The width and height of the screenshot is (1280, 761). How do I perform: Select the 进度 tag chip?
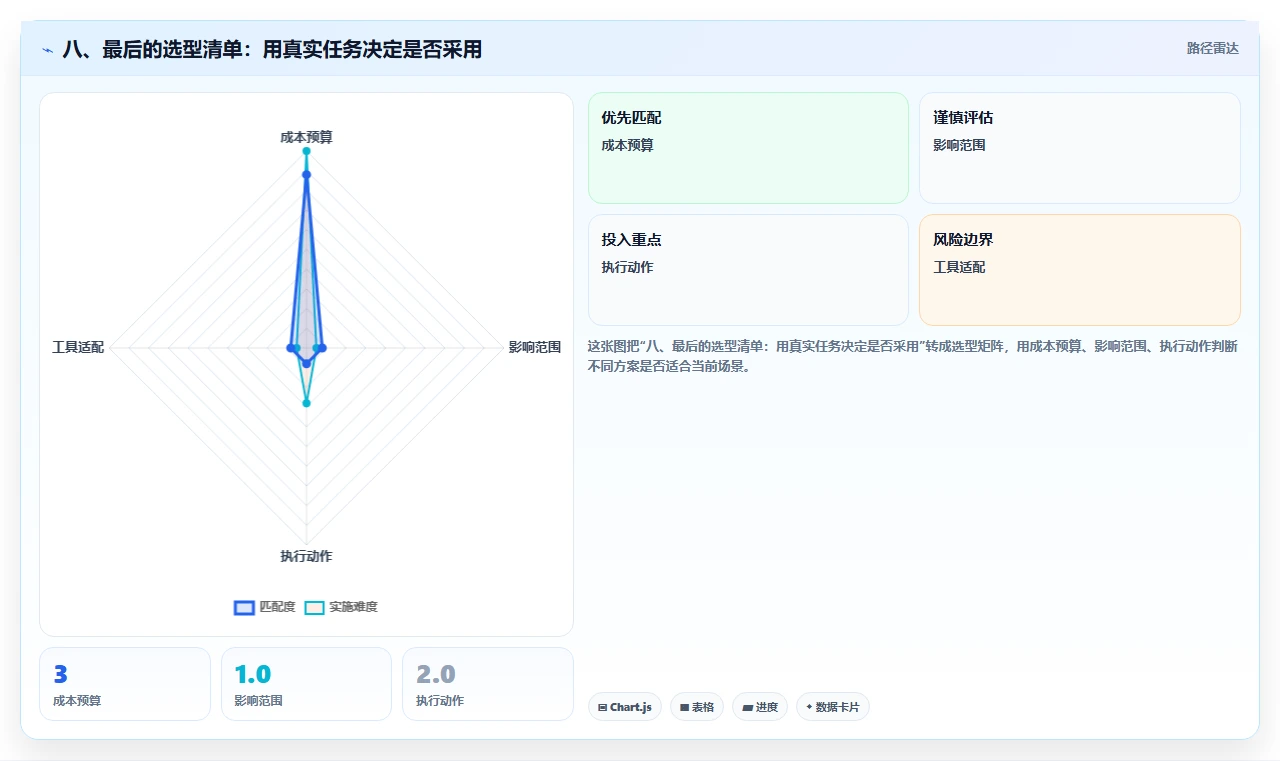(x=760, y=707)
